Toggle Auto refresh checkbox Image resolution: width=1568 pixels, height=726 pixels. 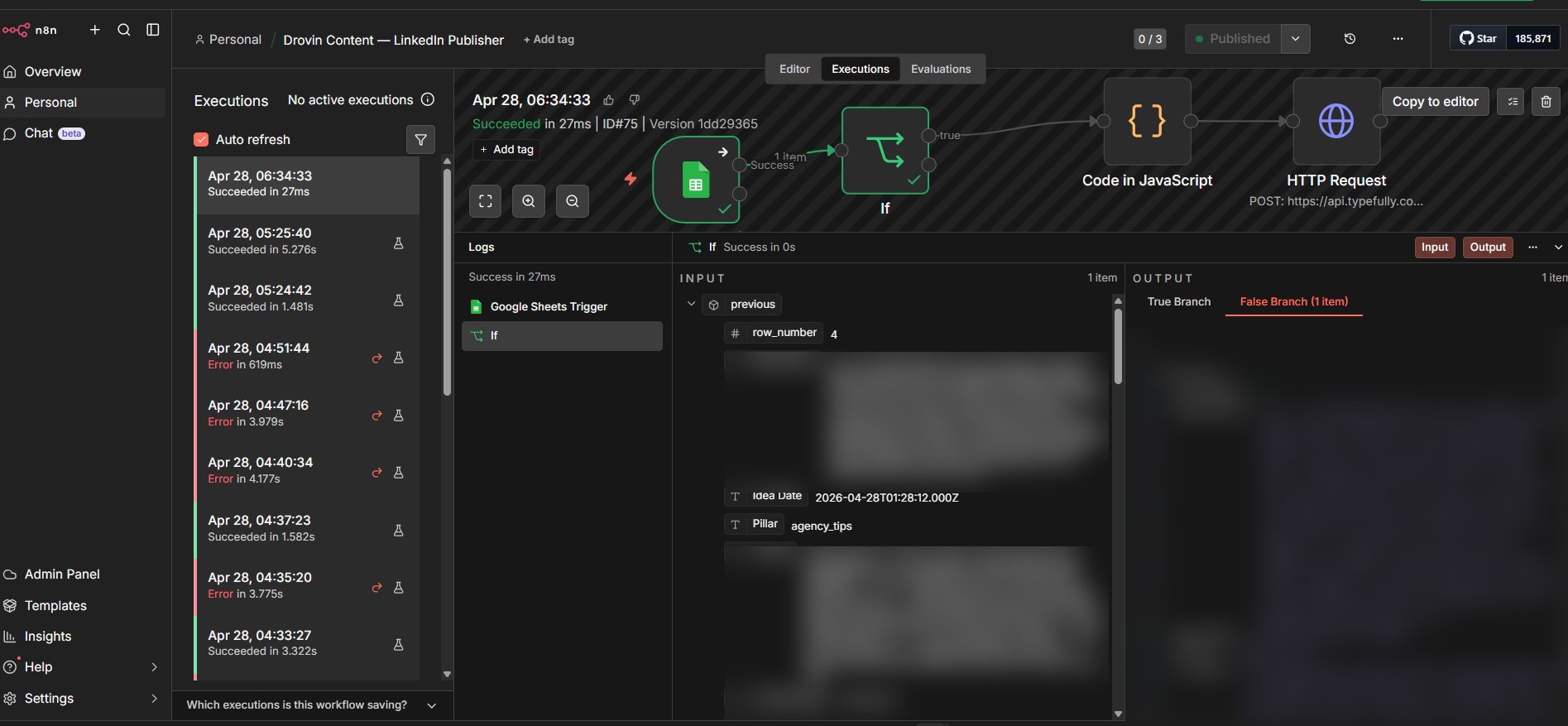[201, 140]
